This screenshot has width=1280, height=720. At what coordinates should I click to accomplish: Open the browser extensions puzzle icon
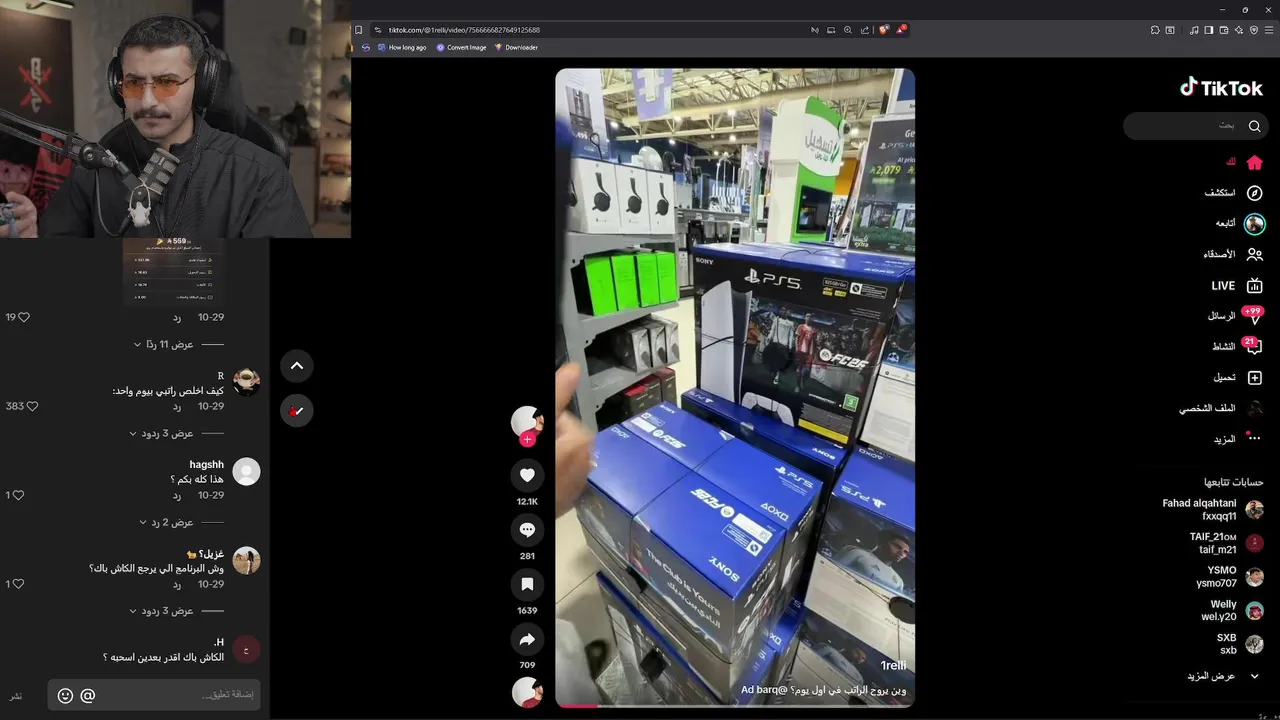point(1155,30)
